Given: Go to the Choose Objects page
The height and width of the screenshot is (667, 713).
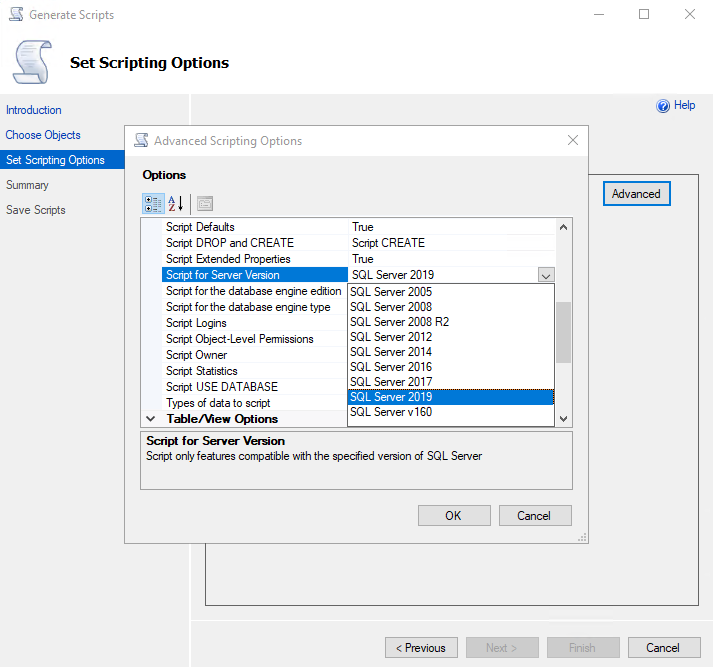Looking at the screenshot, I should [43, 135].
